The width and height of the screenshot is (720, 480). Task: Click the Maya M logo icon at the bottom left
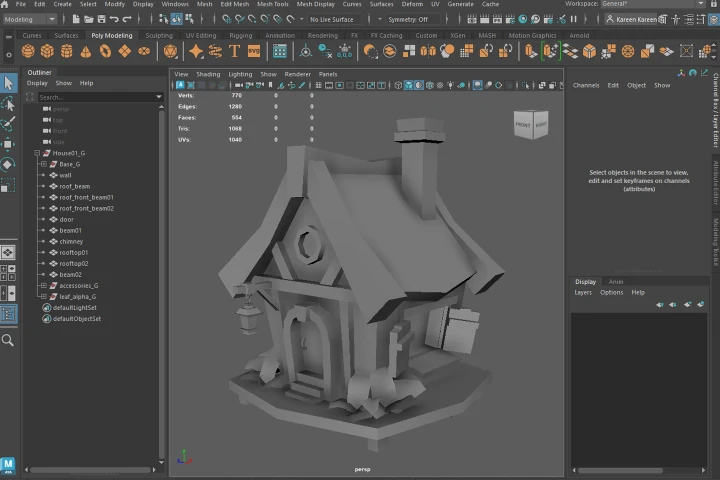point(8,465)
